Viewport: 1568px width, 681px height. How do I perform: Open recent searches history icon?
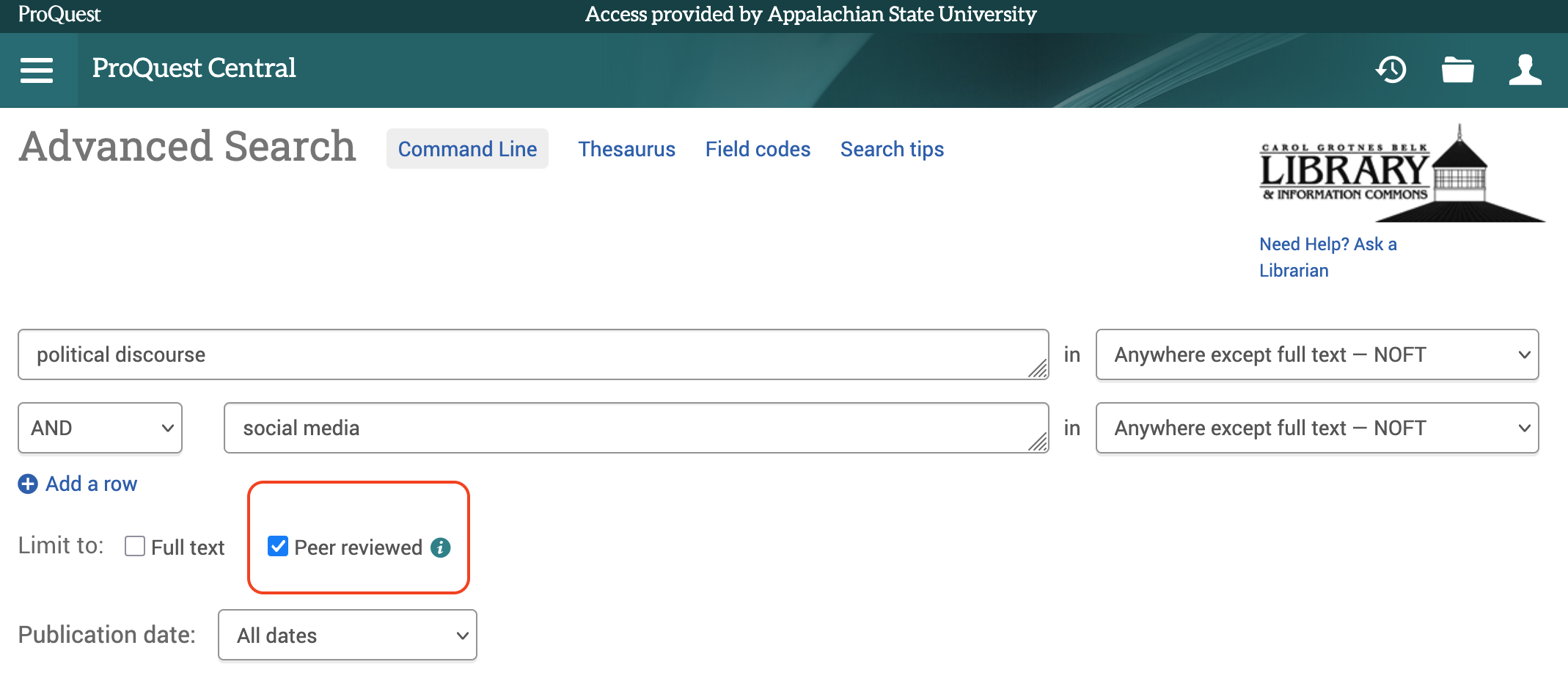(1391, 70)
